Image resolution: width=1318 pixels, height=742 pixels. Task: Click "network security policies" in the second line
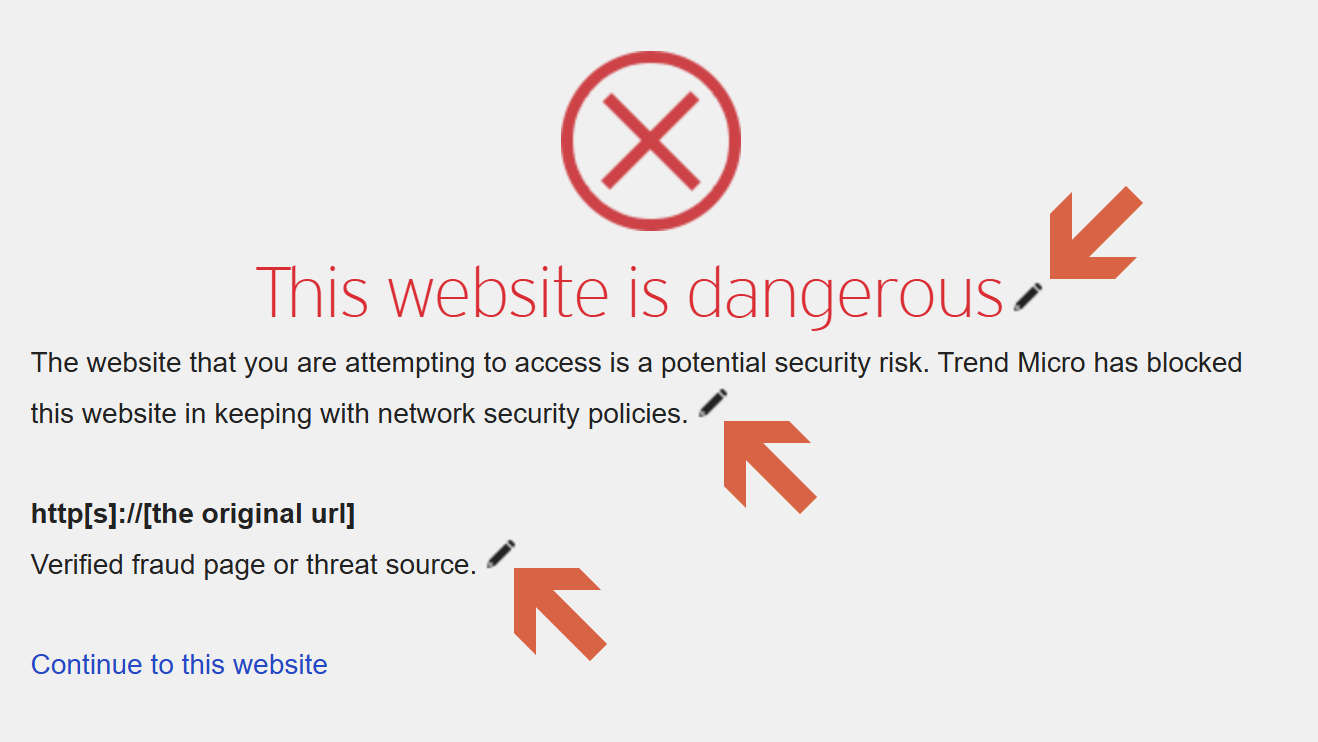(533, 414)
